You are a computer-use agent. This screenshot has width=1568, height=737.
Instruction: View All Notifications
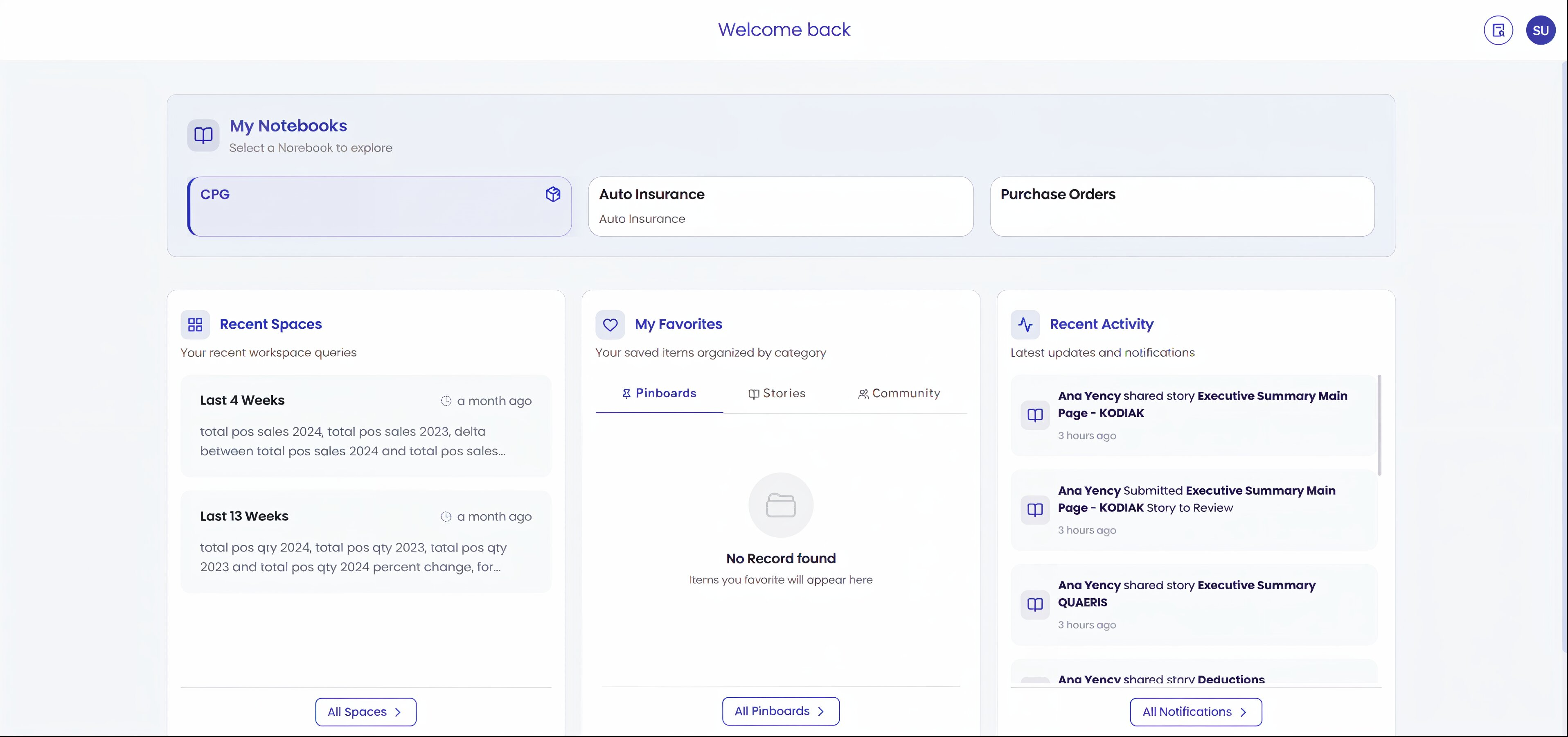[1196, 712]
